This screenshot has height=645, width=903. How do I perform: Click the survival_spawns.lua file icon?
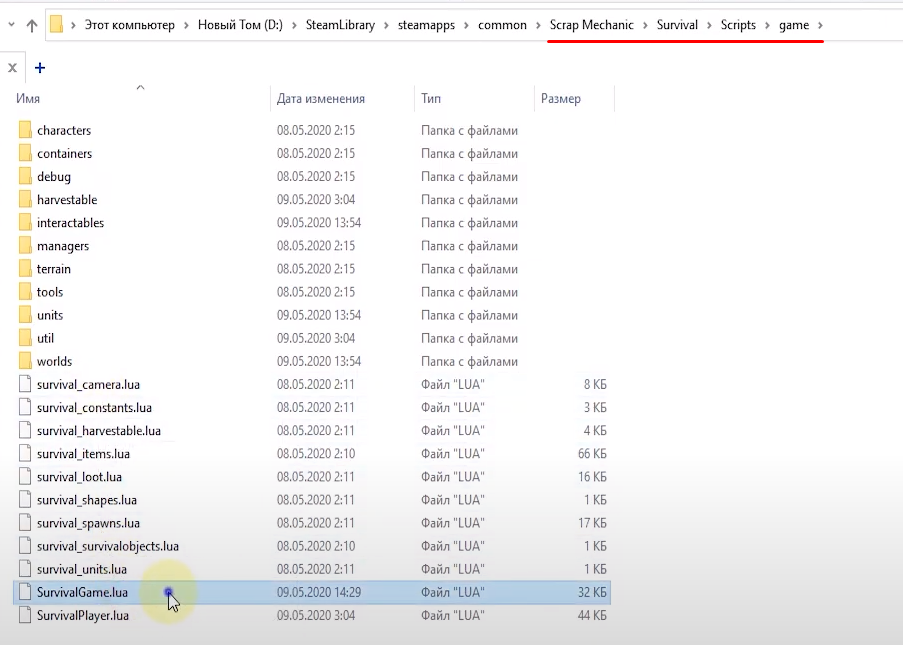click(x=25, y=522)
